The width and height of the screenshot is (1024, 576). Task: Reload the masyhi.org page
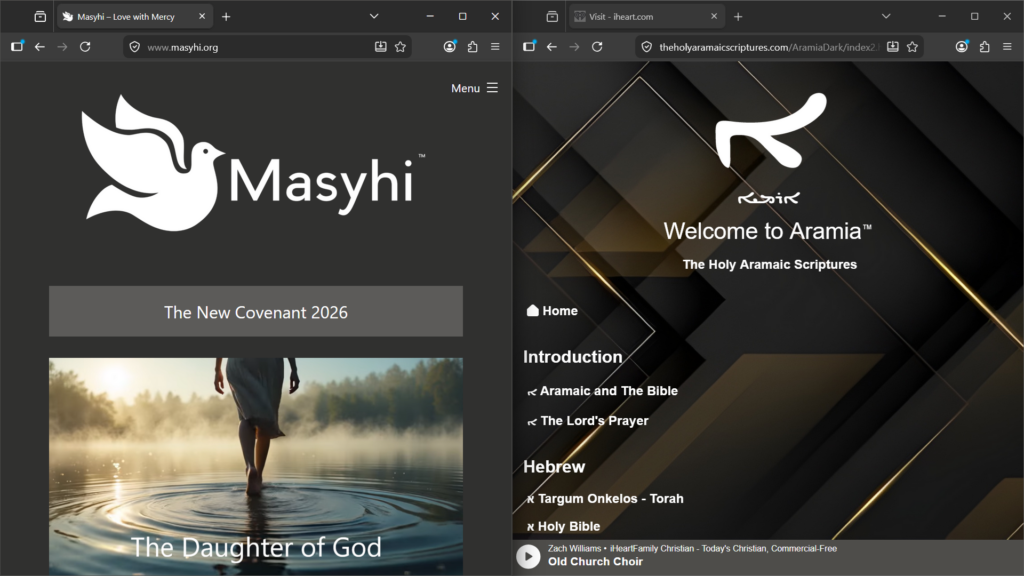(x=85, y=47)
